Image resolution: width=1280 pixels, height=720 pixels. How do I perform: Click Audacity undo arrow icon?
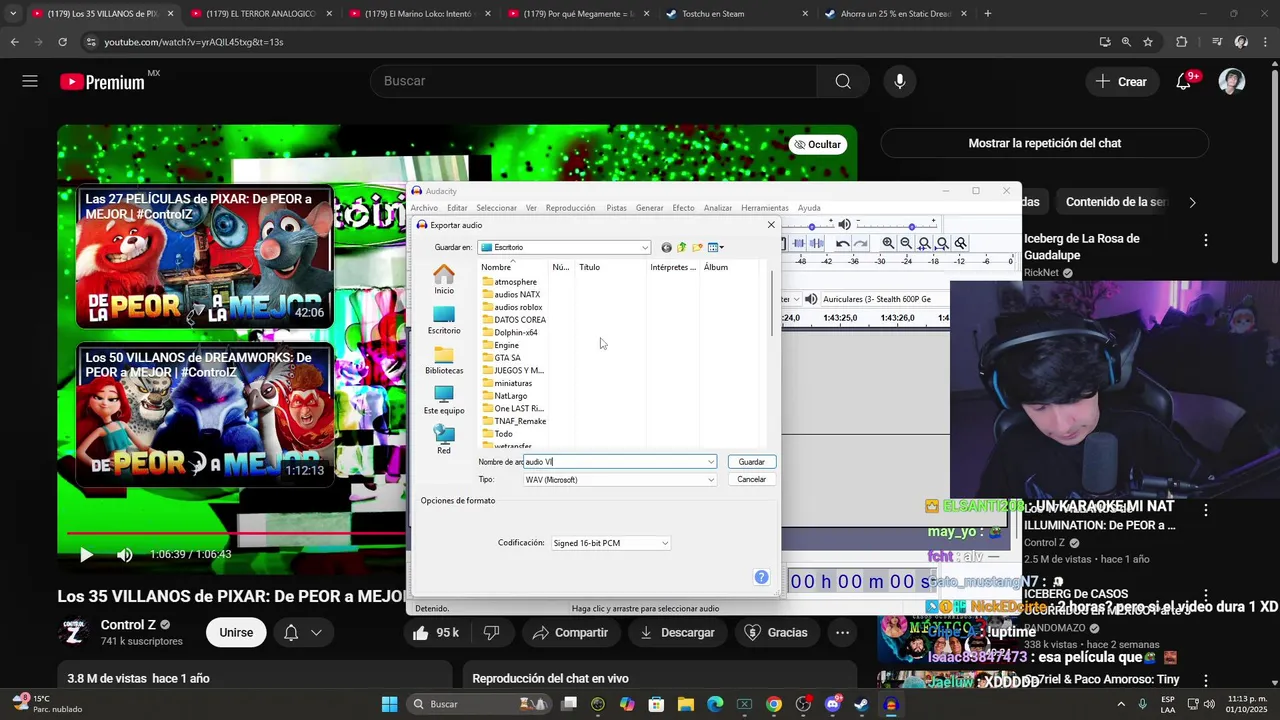coord(843,243)
